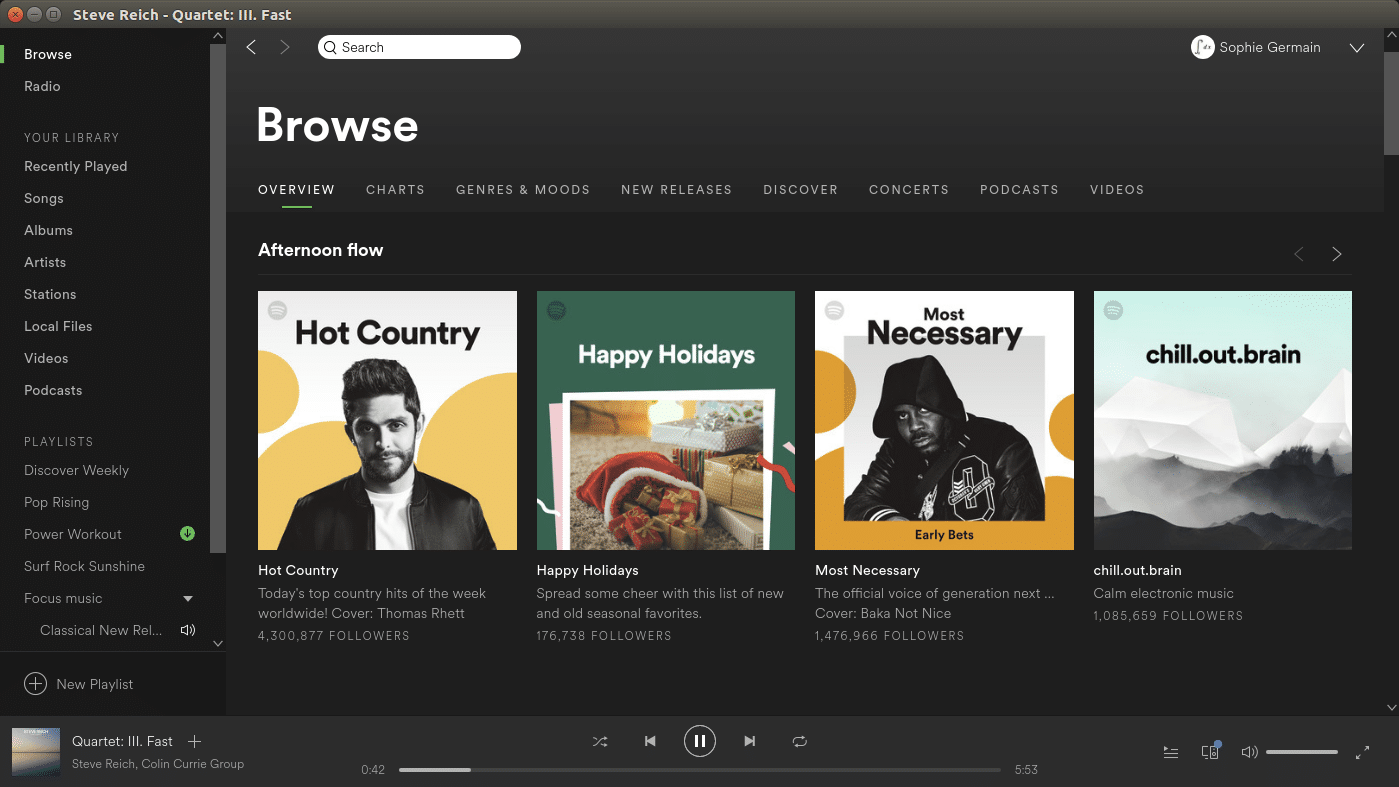Open the chill.out.brain cover art

[1223, 420]
